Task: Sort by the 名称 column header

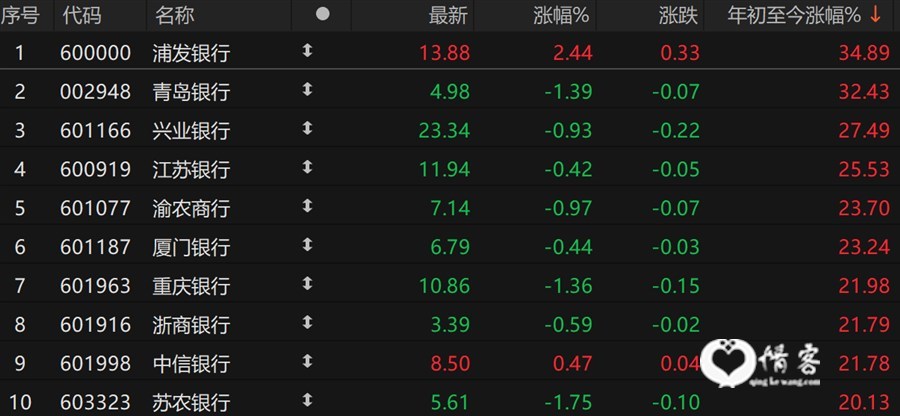Action: tap(174, 15)
